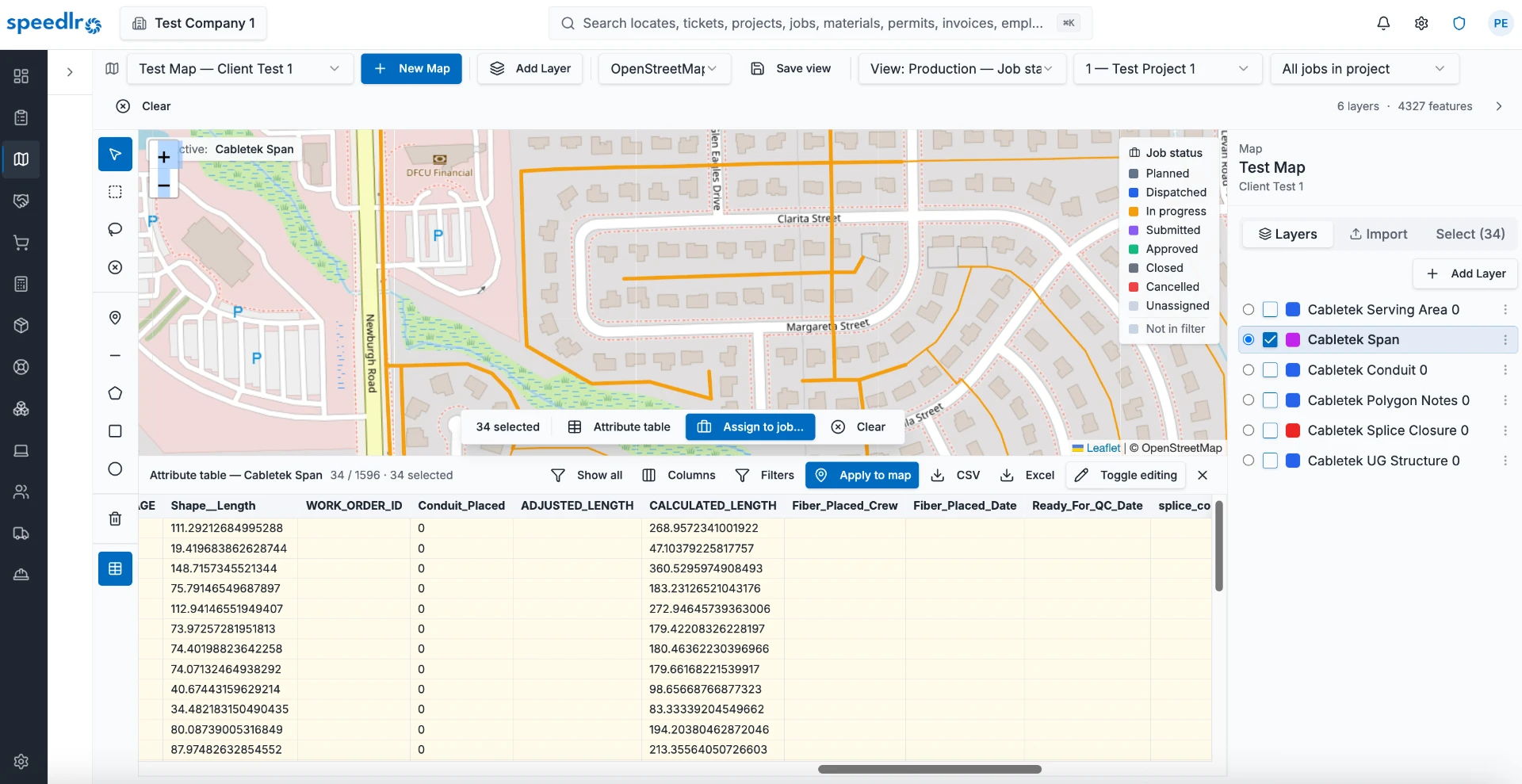Open the View: Production — Job status dropdown

click(x=962, y=69)
